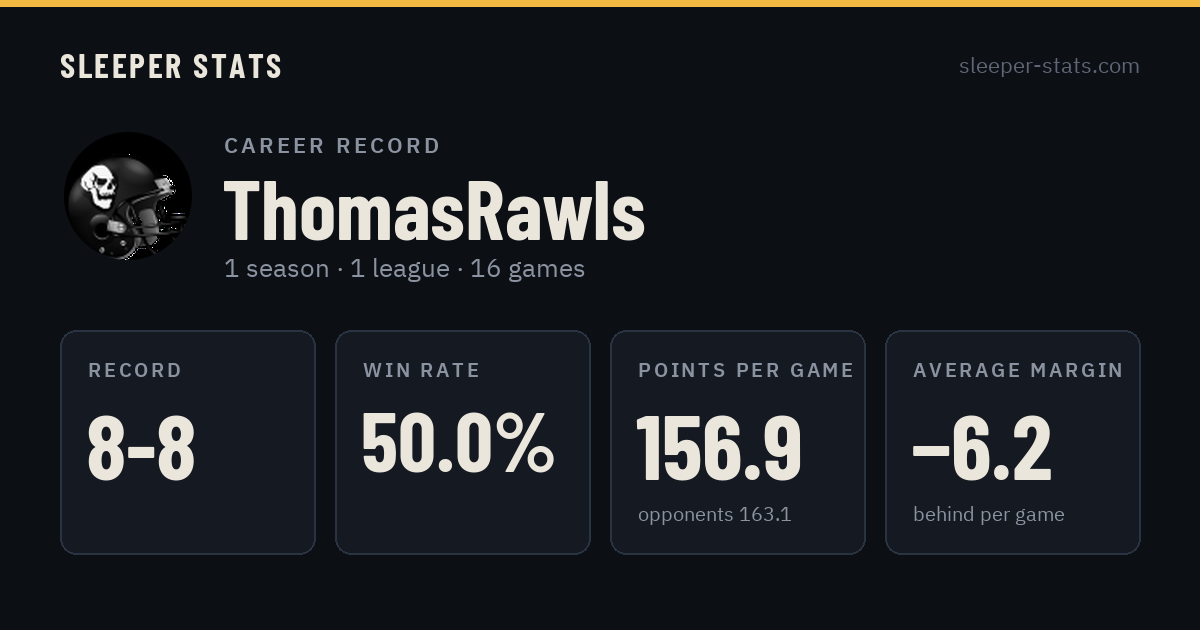
Task: Open the Record stat card
Action: 188,442
